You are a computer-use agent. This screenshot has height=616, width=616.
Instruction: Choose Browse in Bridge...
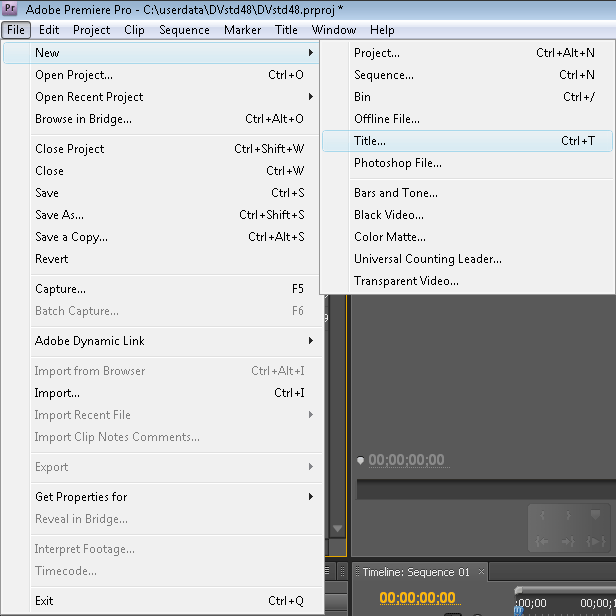pyautogui.click(x=161, y=119)
